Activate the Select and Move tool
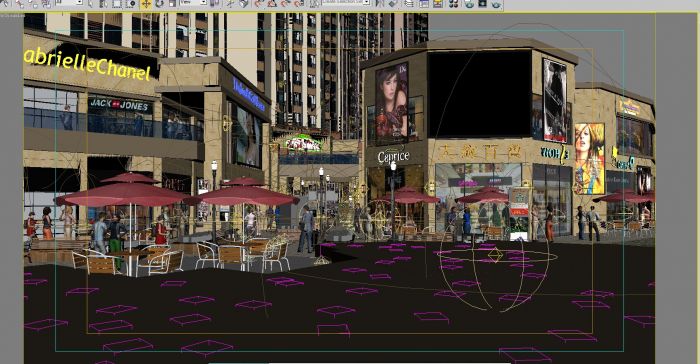 tap(146, 4)
